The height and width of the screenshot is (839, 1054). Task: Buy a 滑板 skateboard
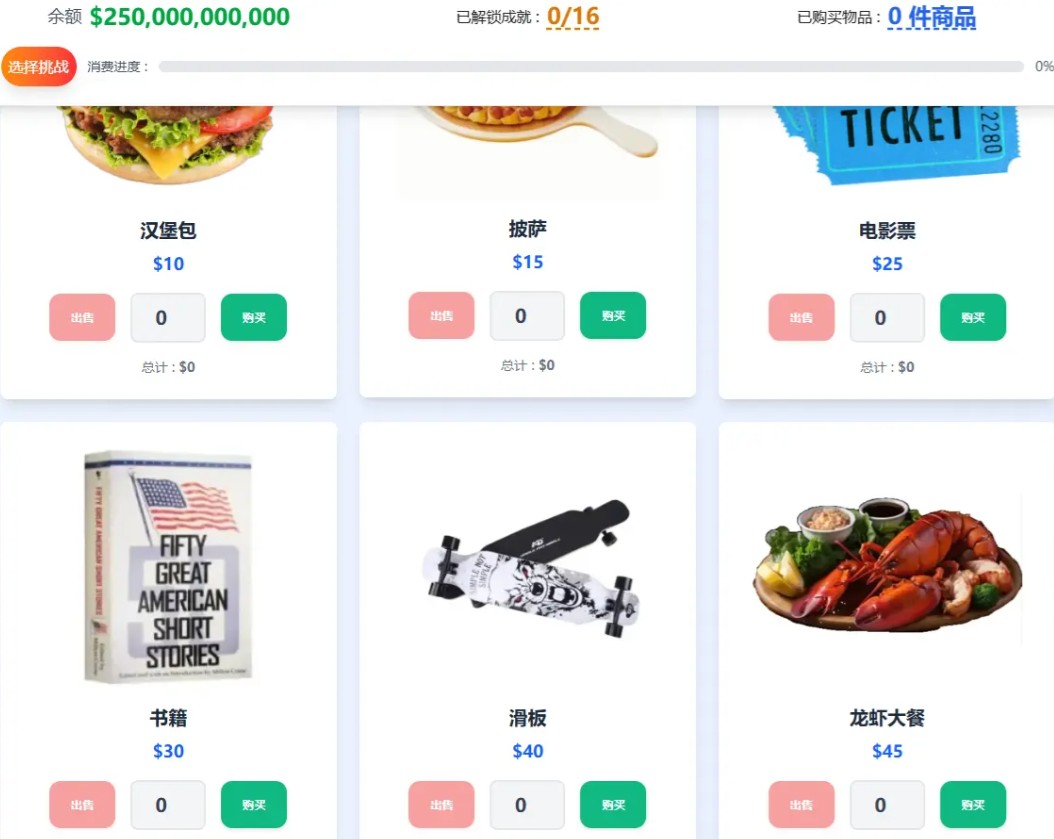coord(613,805)
